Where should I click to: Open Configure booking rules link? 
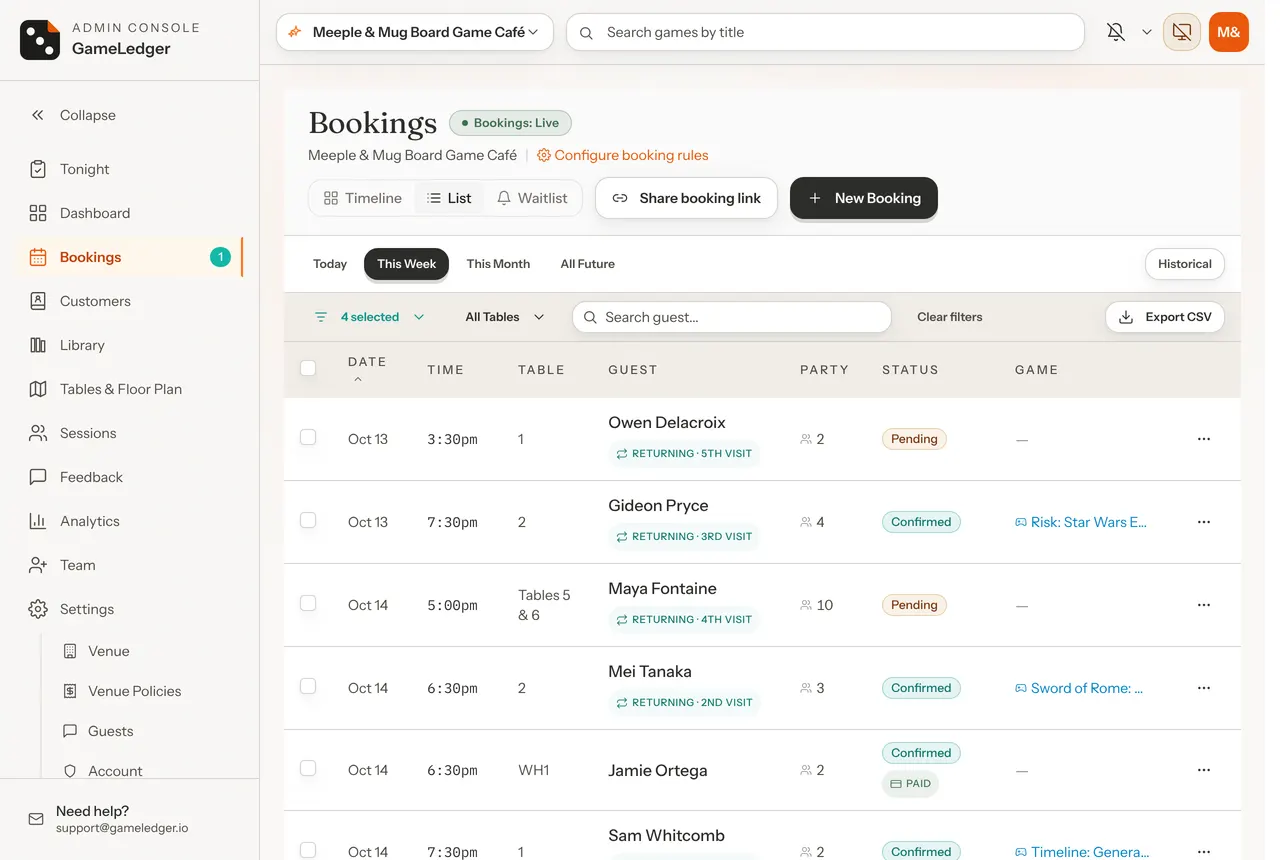click(x=623, y=155)
